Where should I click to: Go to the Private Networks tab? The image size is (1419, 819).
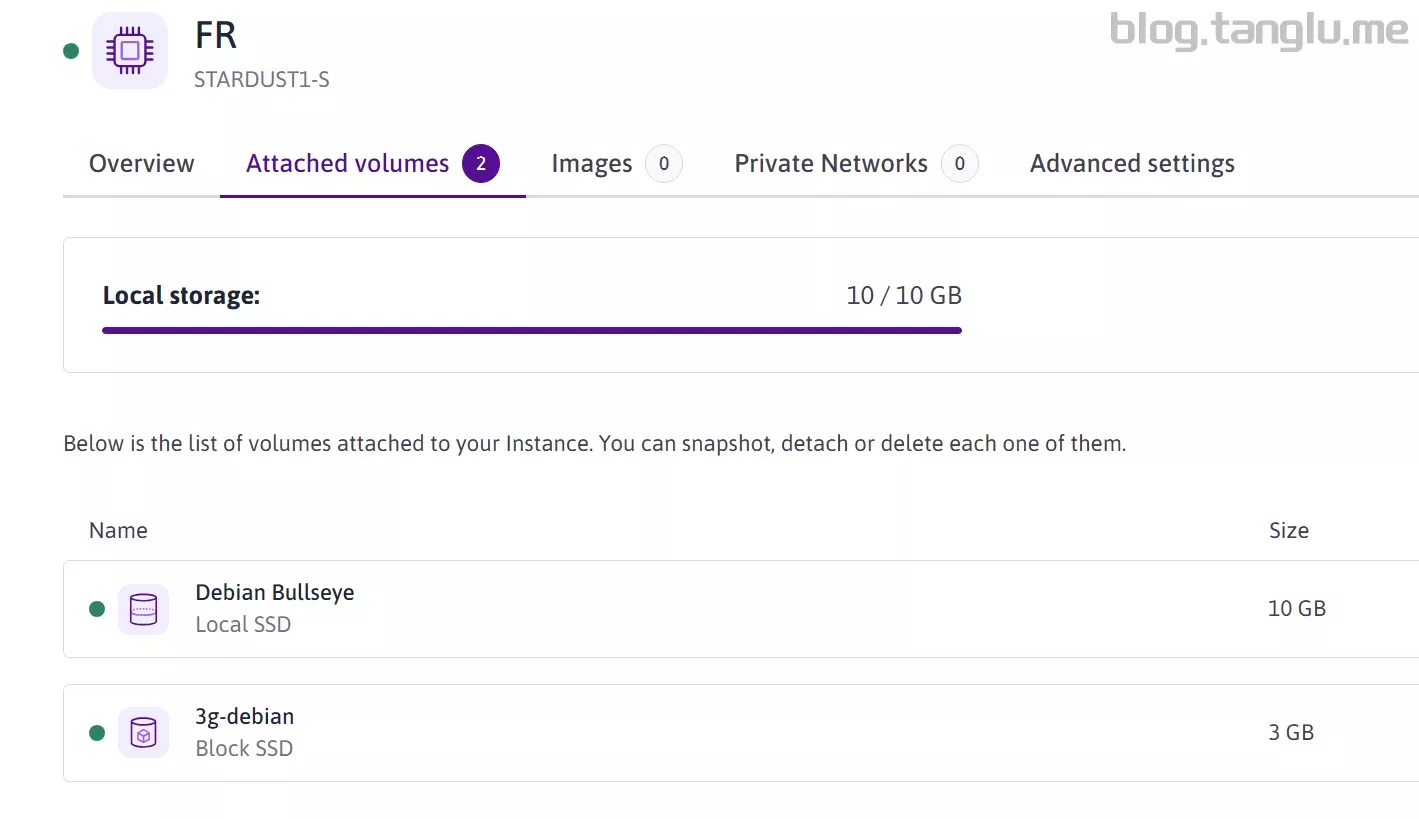pyautogui.click(x=831, y=164)
